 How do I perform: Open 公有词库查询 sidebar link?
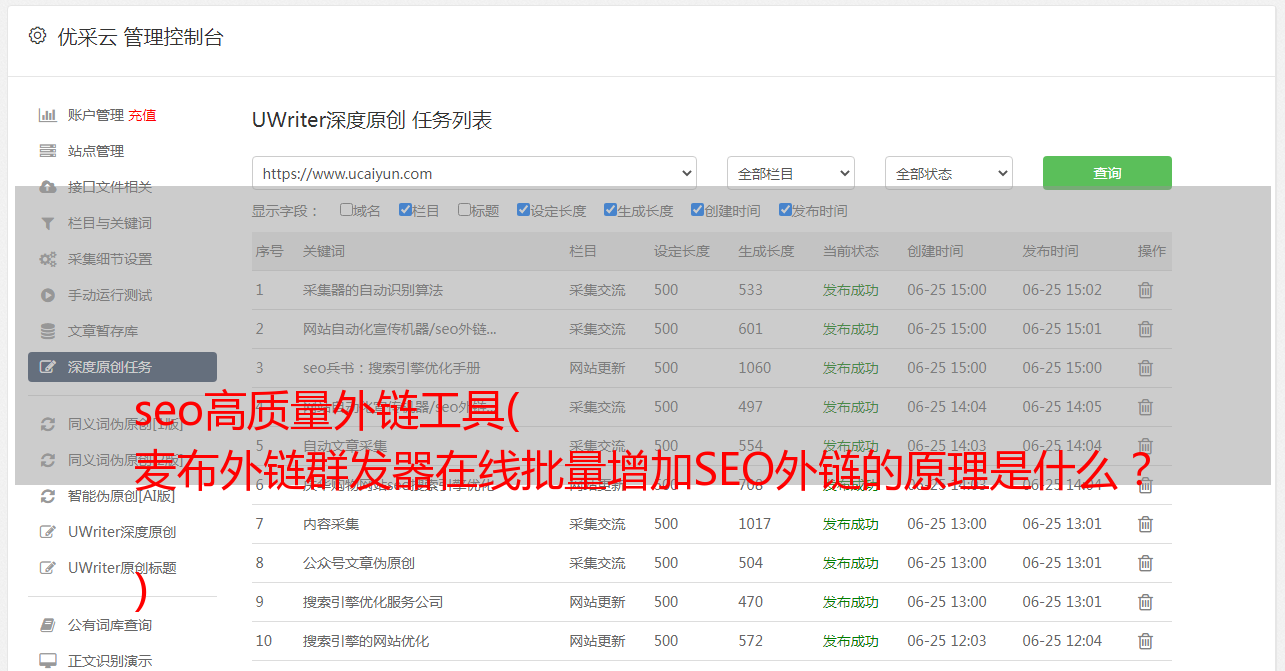[x=110, y=625]
